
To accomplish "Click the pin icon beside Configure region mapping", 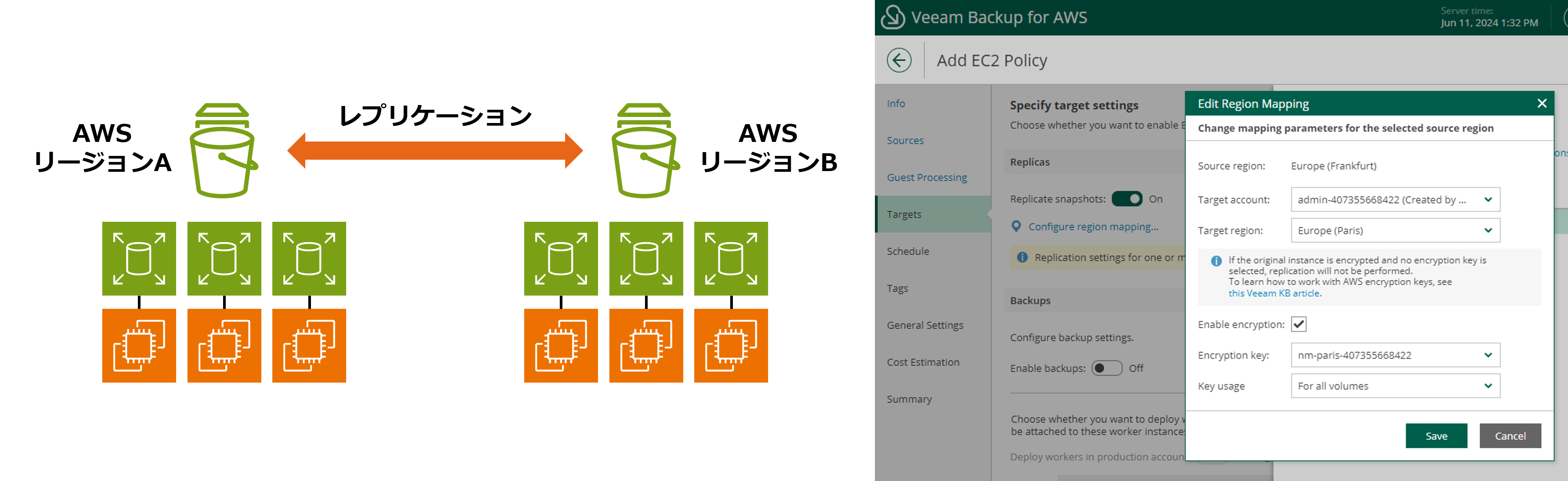I will point(1016,226).
